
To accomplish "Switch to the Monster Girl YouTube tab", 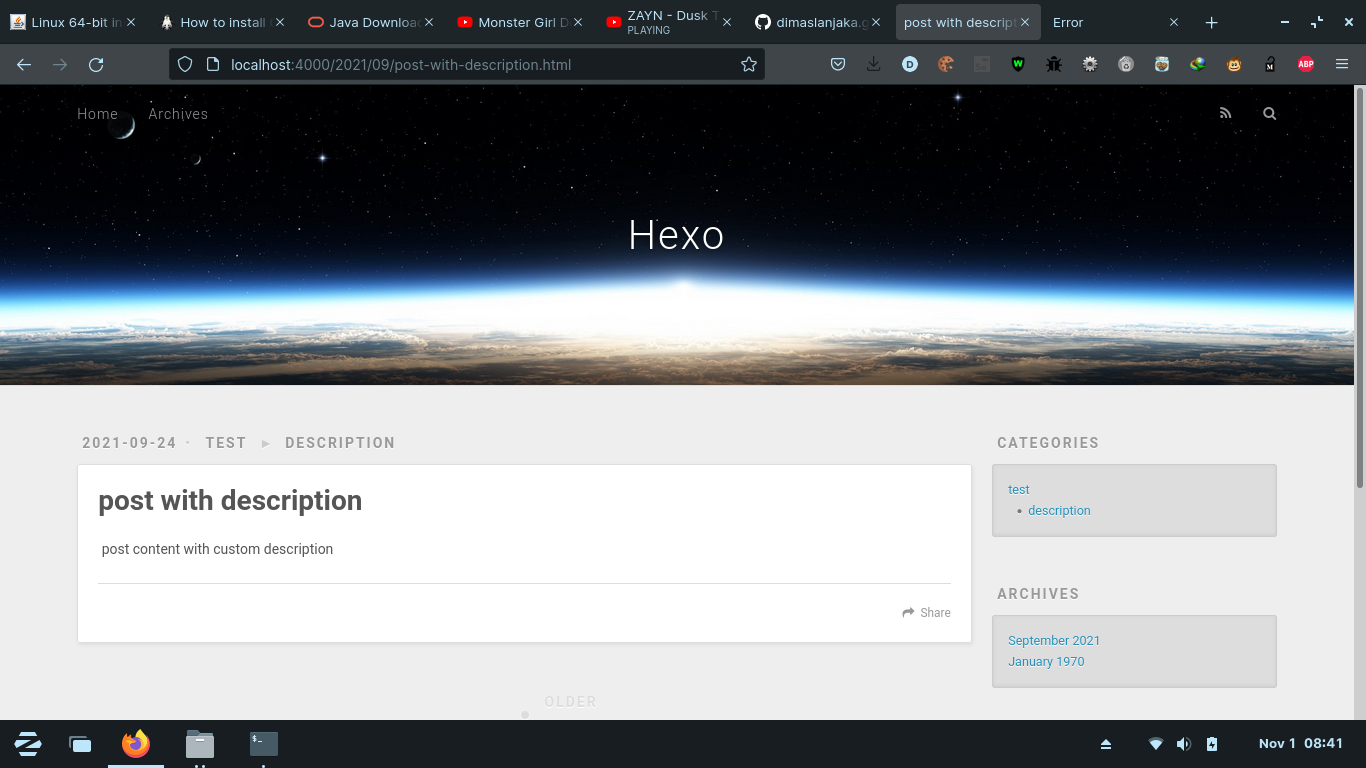I will pos(521,22).
